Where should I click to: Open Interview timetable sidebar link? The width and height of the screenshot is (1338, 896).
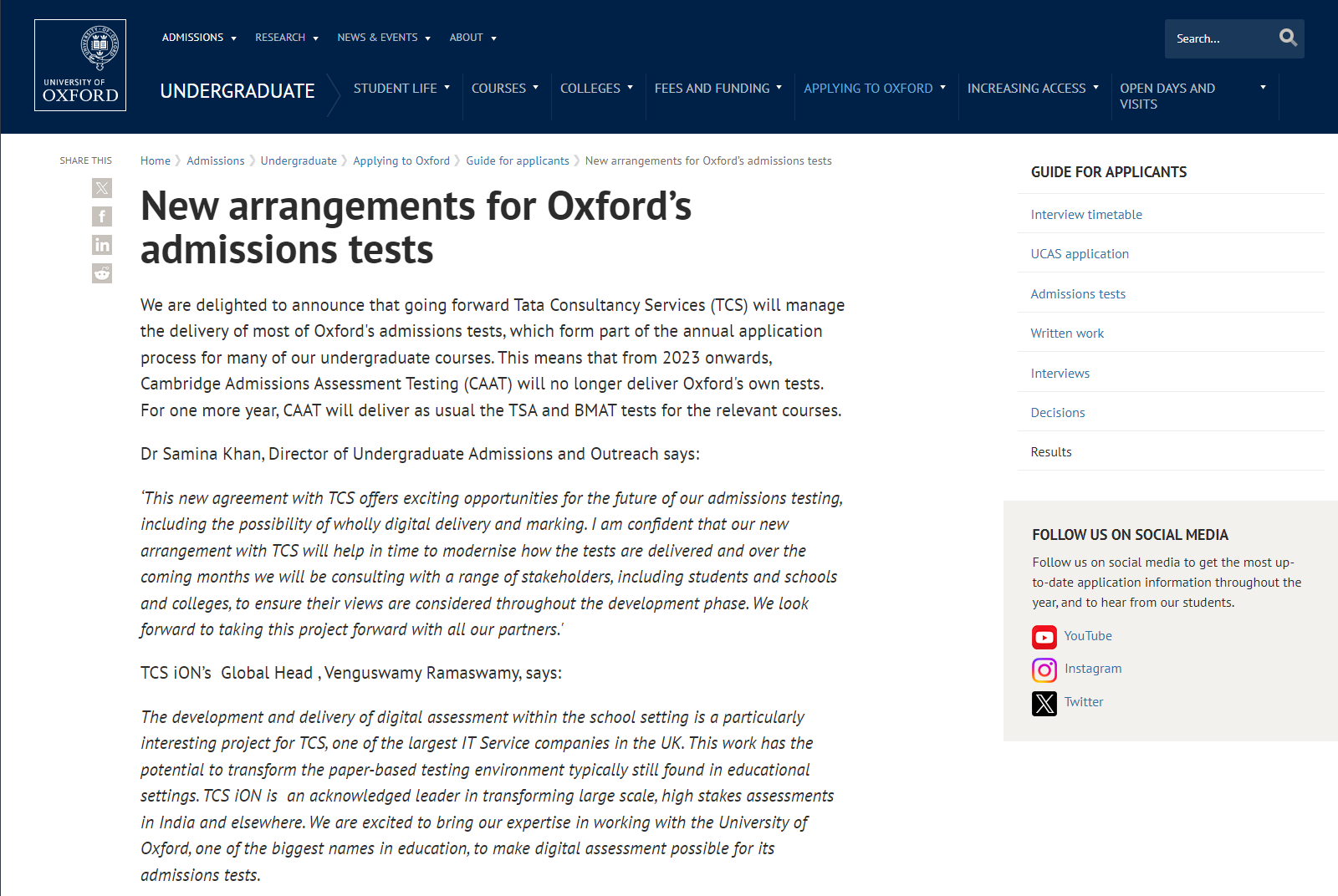click(1086, 214)
